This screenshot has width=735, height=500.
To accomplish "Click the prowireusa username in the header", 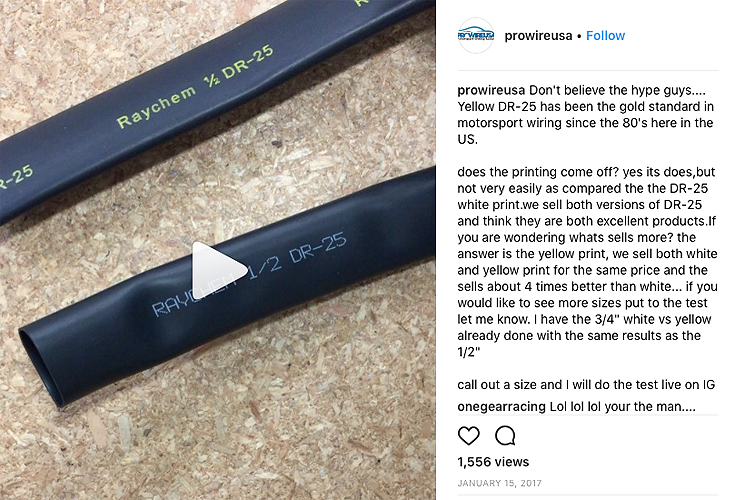I will (x=538, y=36).
